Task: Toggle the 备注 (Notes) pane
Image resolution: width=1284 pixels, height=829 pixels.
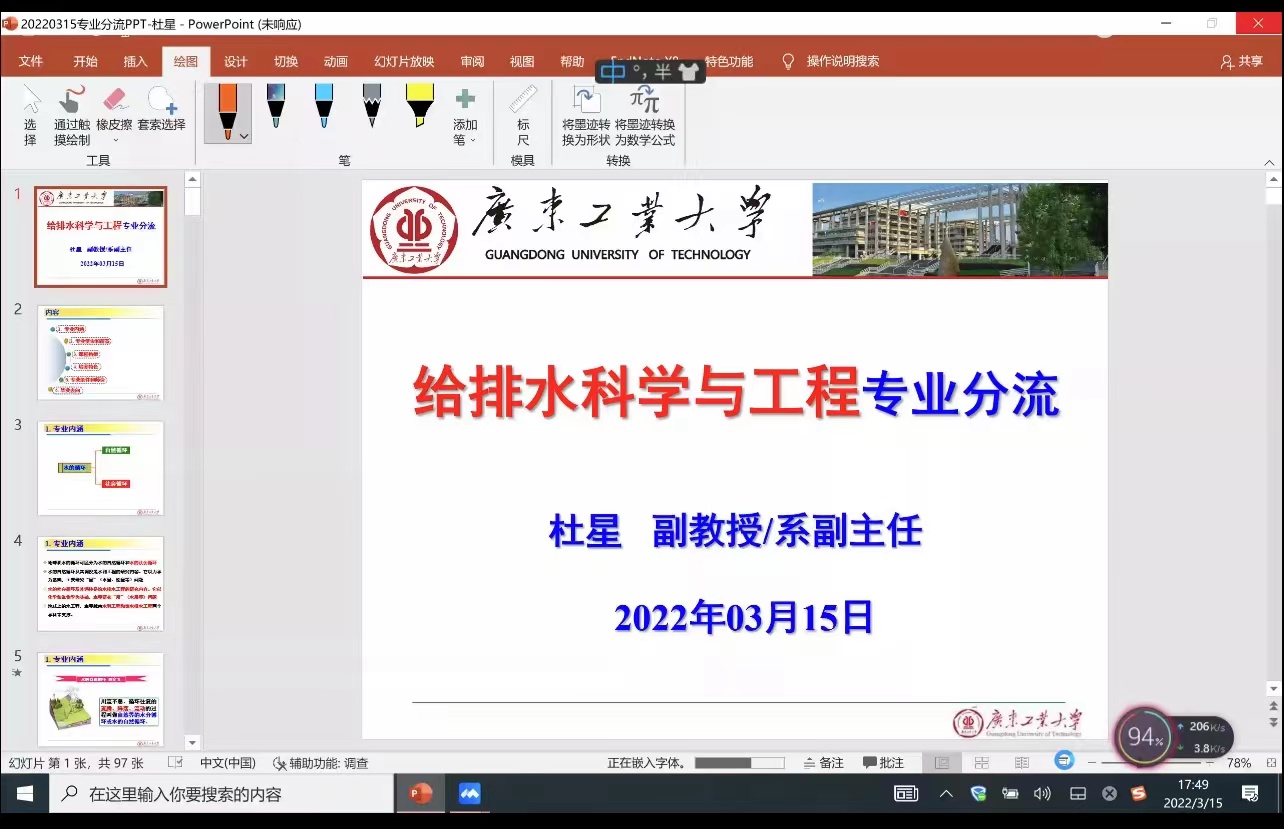Action: [824, 763]
